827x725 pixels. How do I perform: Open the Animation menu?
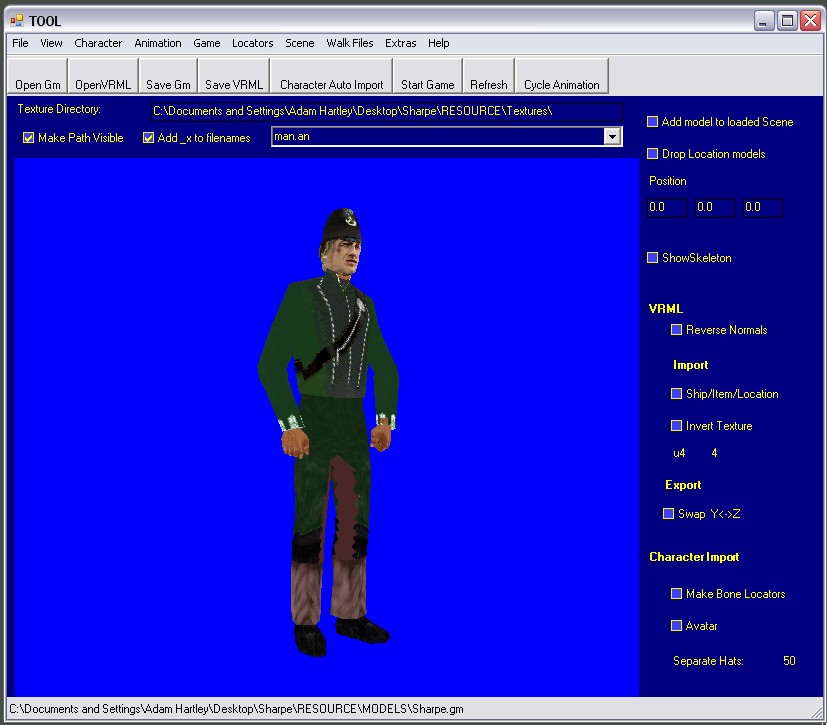158,43
